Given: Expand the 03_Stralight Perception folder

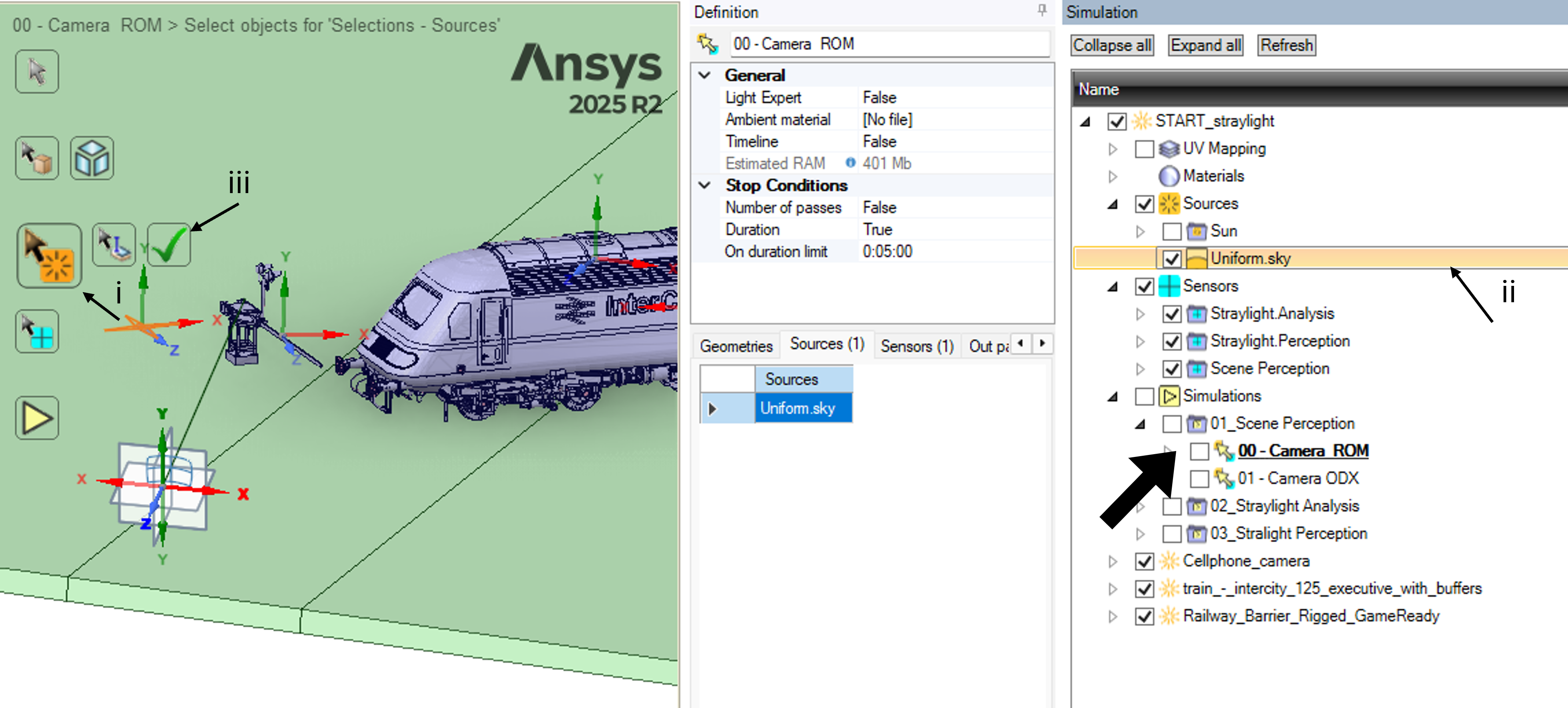Looking at the screenshot, I should 1140,534.
